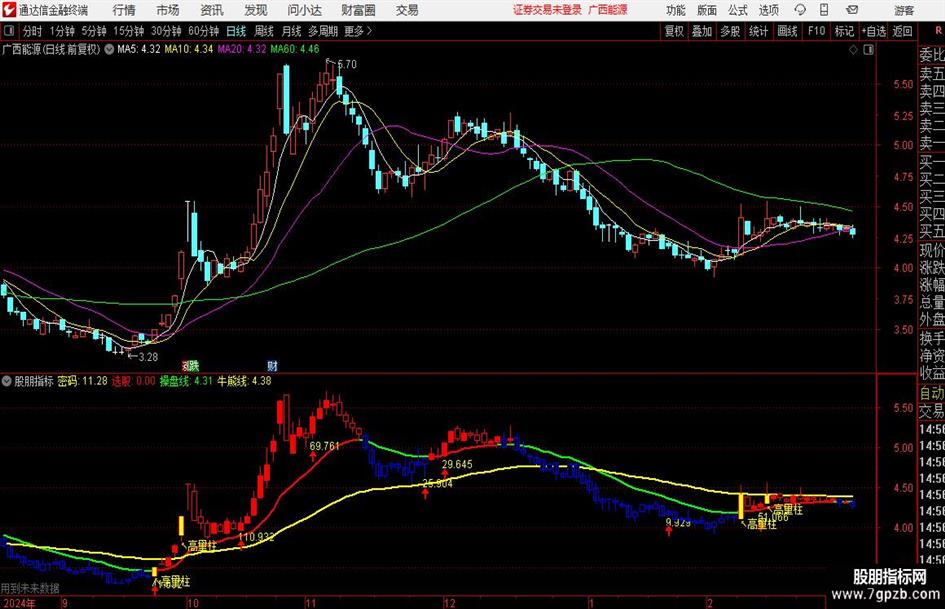
Task: Expand the 股朋指标 indicator dropdown arrow
Action: [x=7, y=381]
